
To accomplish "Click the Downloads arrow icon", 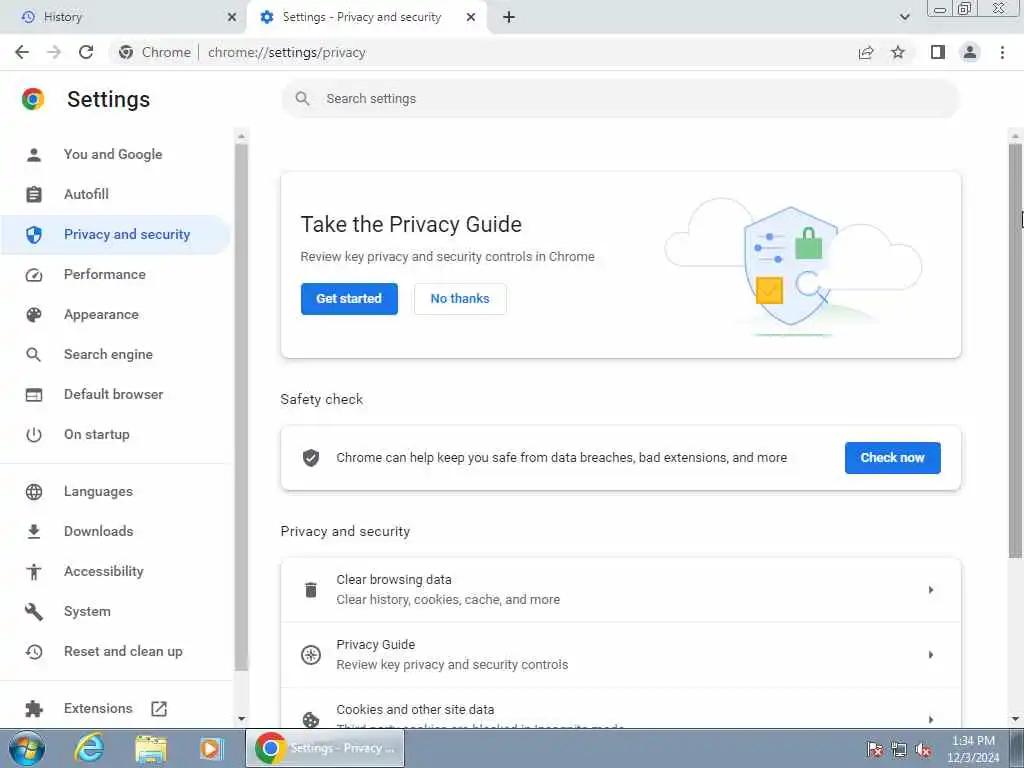I will coord(34,532).
